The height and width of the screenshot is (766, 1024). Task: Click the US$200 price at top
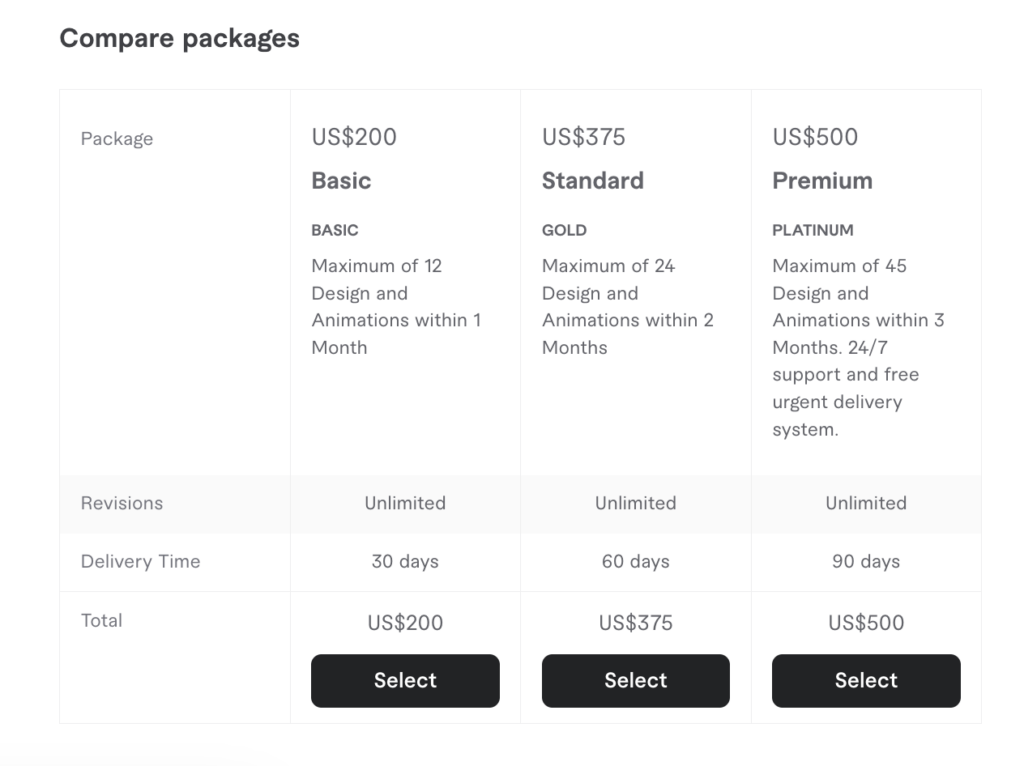coord(354,136)
